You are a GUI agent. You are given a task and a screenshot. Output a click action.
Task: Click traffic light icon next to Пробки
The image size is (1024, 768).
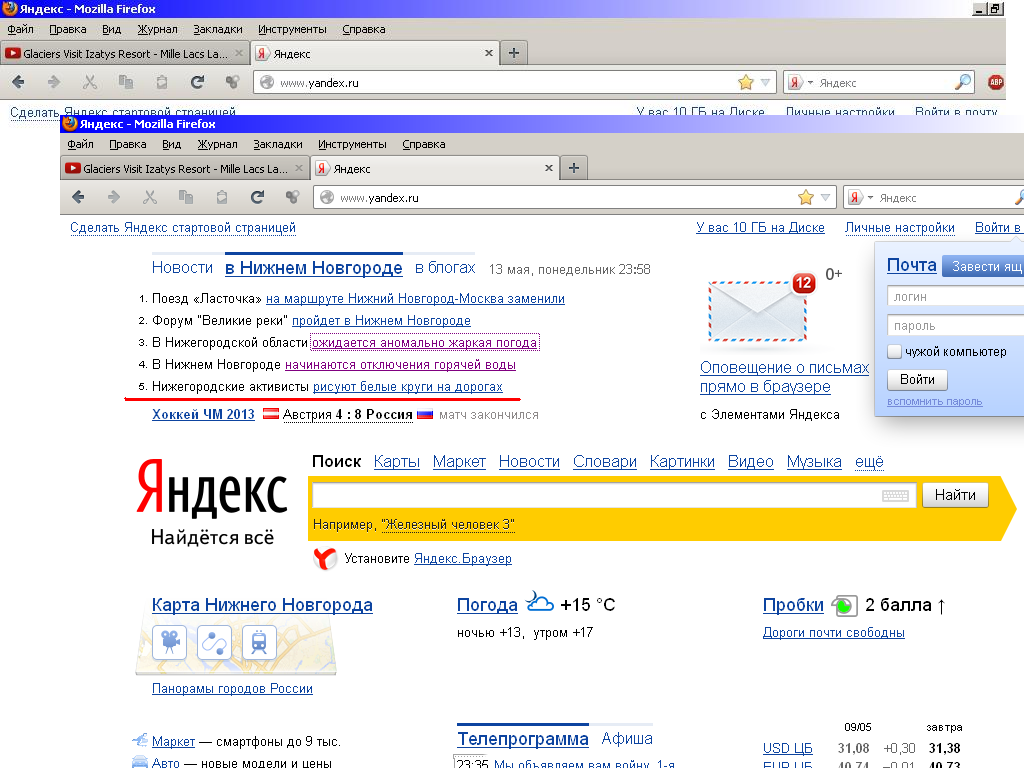[x=844, y=605]
